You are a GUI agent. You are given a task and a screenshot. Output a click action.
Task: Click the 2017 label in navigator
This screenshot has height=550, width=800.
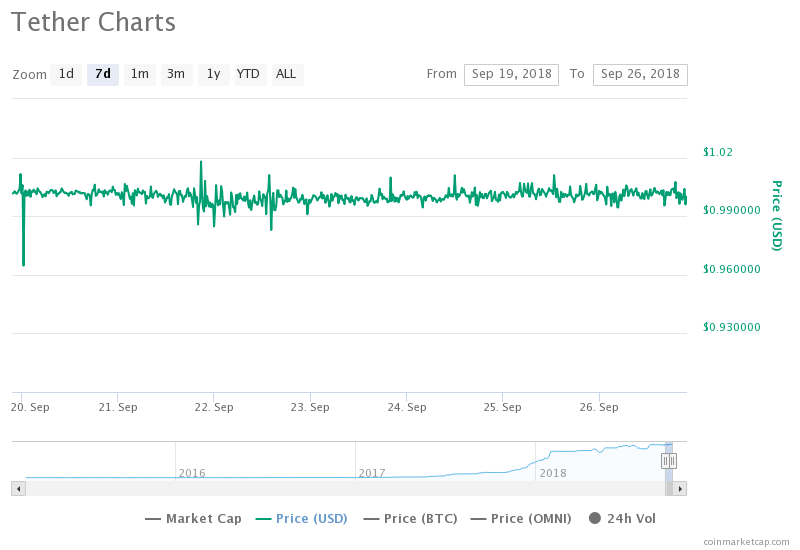click(x=372, y=473)
